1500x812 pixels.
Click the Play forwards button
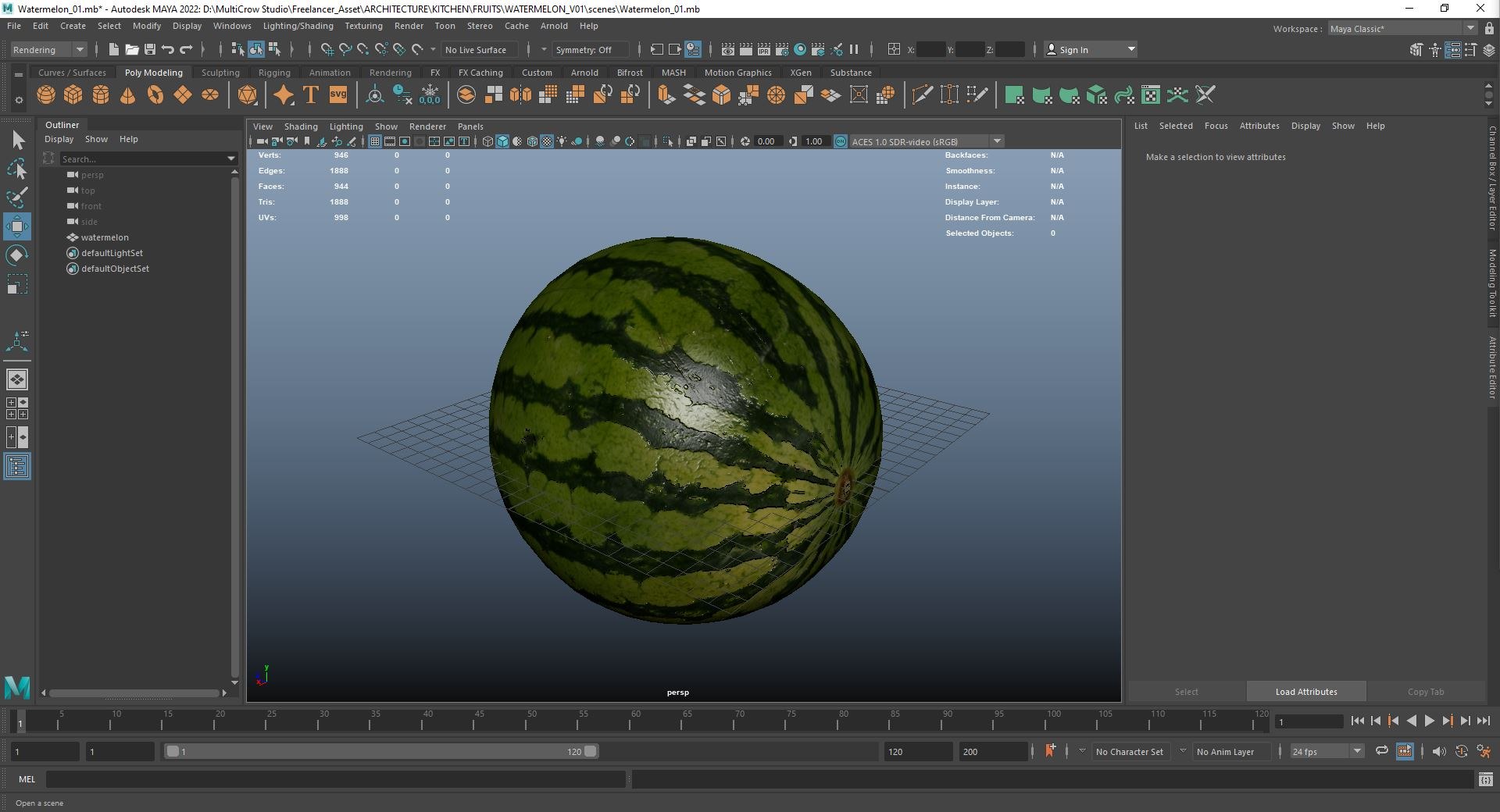pos(1429,721)
